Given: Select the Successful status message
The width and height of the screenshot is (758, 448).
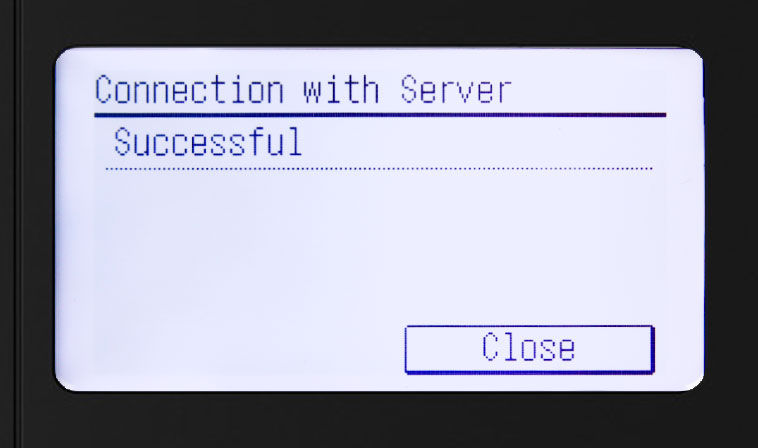Looking at the screenshot, I should 208,142.
